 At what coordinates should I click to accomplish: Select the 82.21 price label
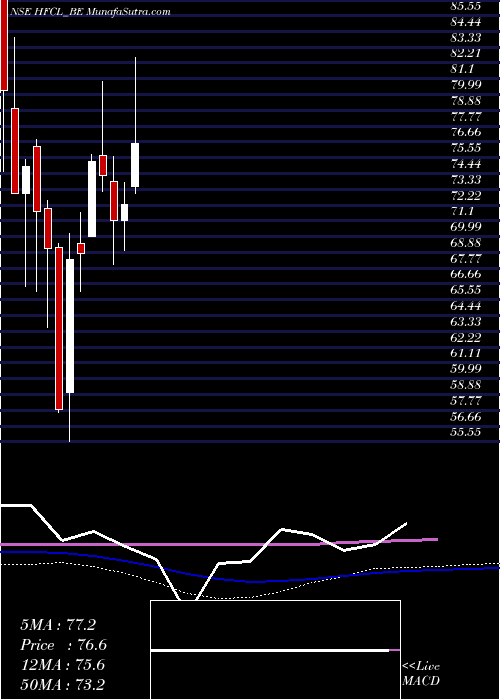click(466, 53)
